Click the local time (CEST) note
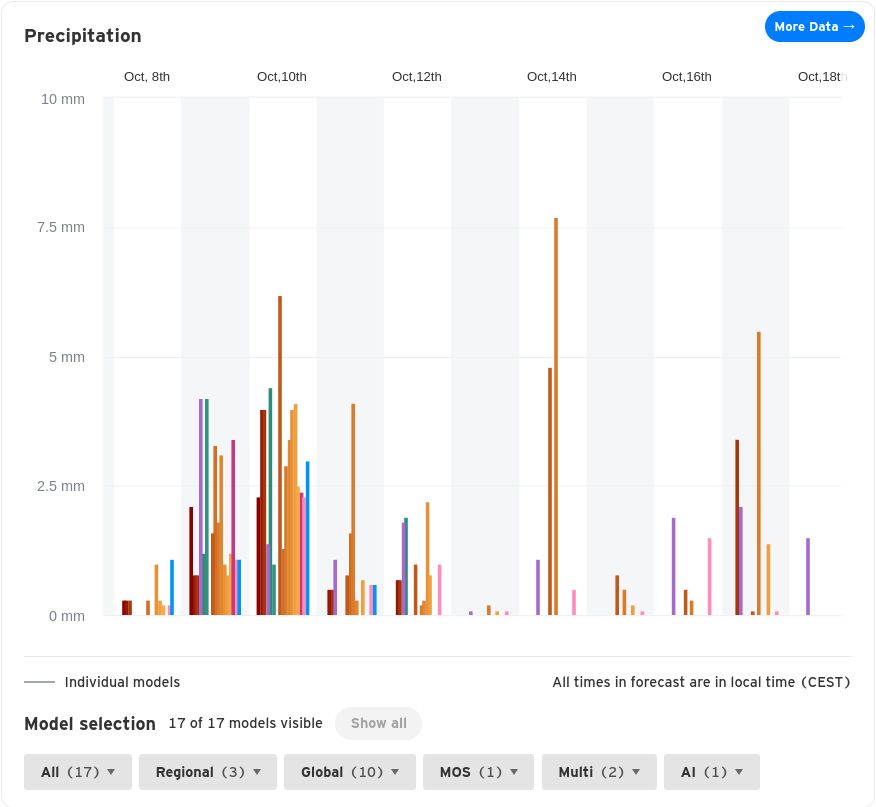 [x=701, y=682]
